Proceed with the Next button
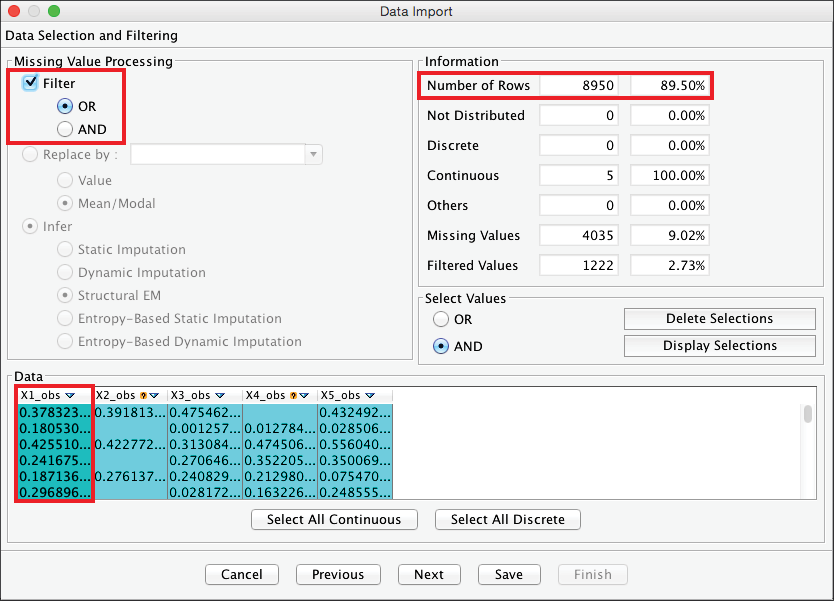The image size is (834, 601). pyautogui.click(x=428, y=574)
